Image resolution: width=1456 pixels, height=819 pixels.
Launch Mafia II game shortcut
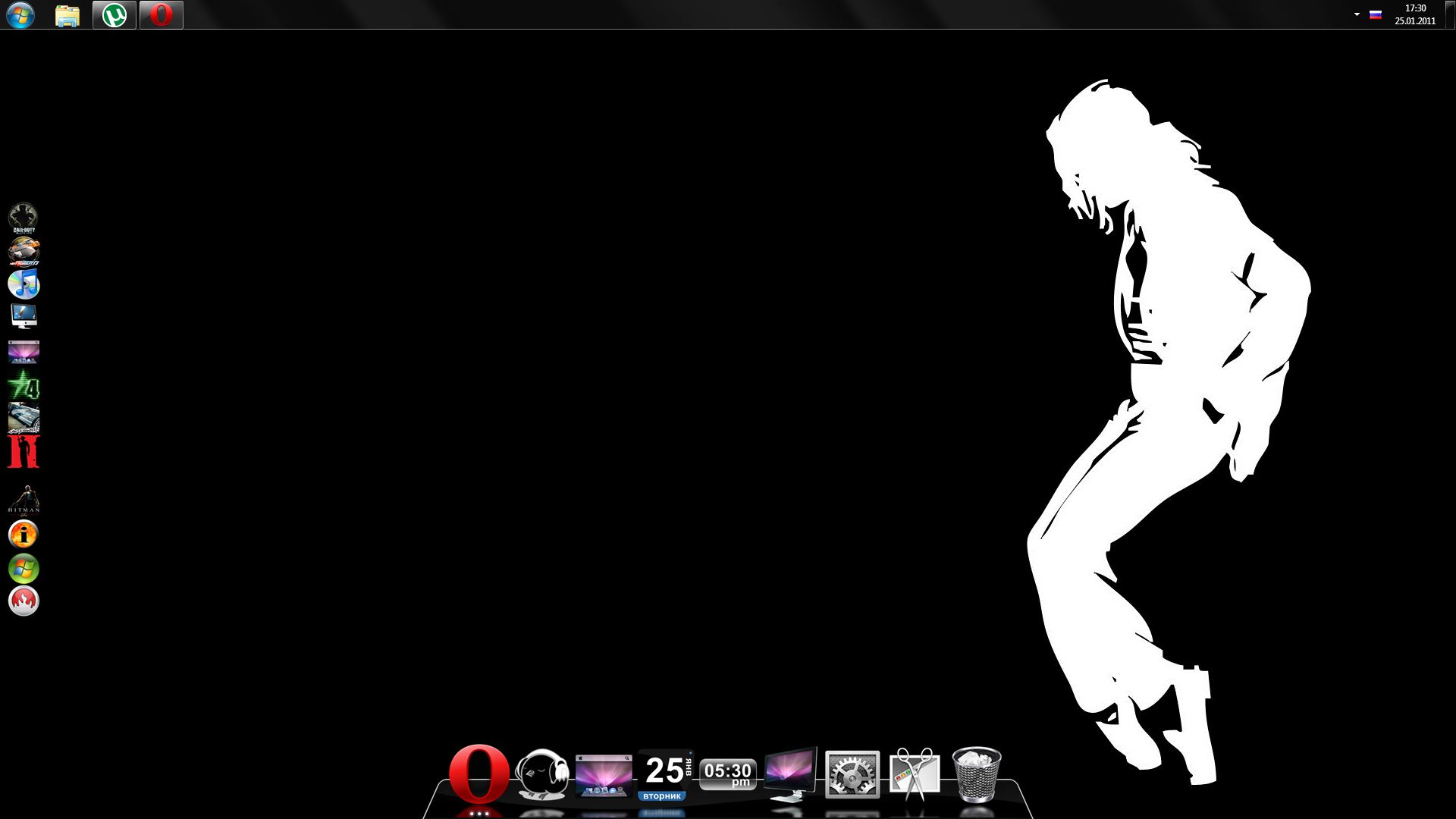point(24,452)
